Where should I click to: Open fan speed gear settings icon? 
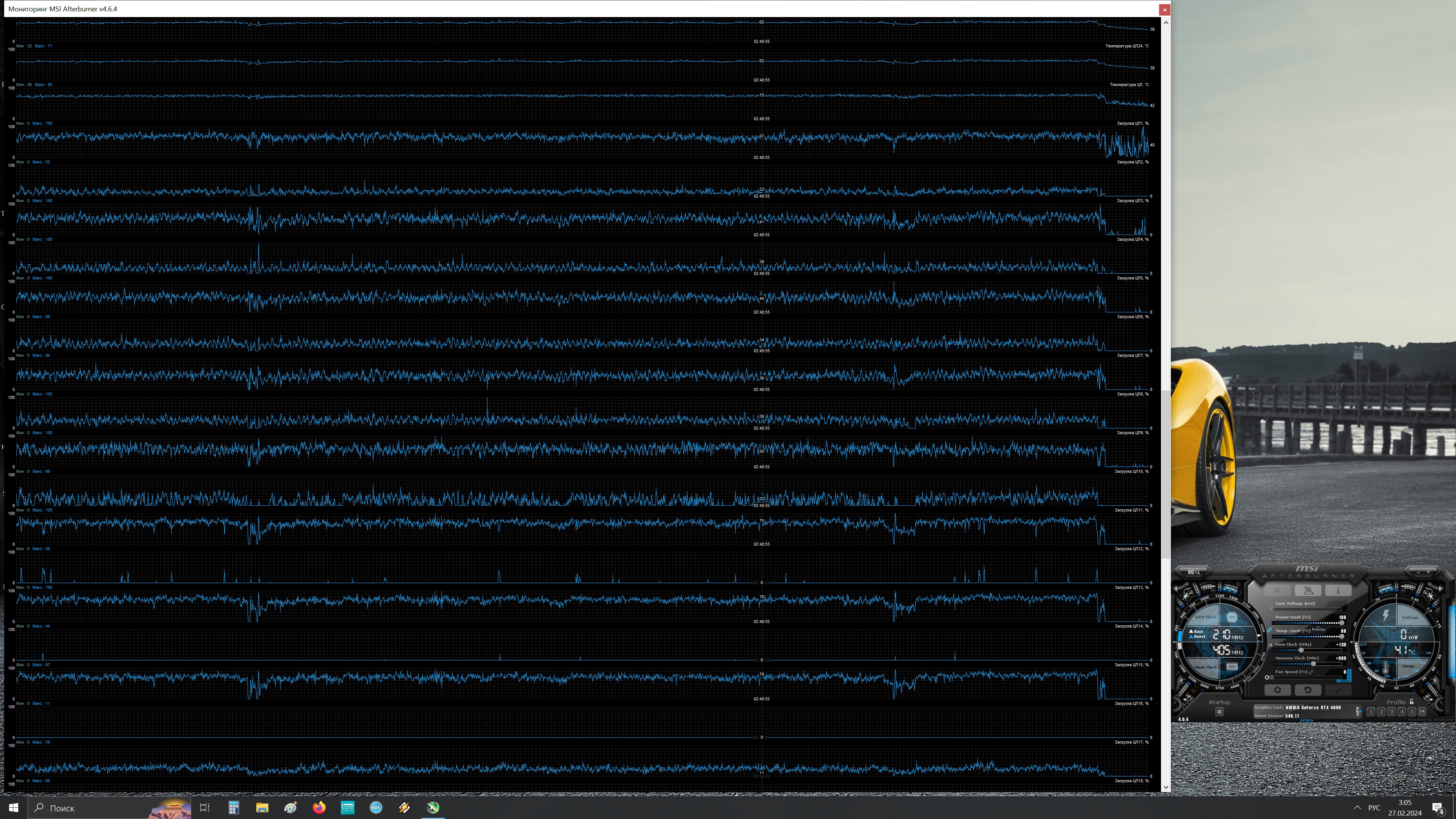click(1267, 677)
